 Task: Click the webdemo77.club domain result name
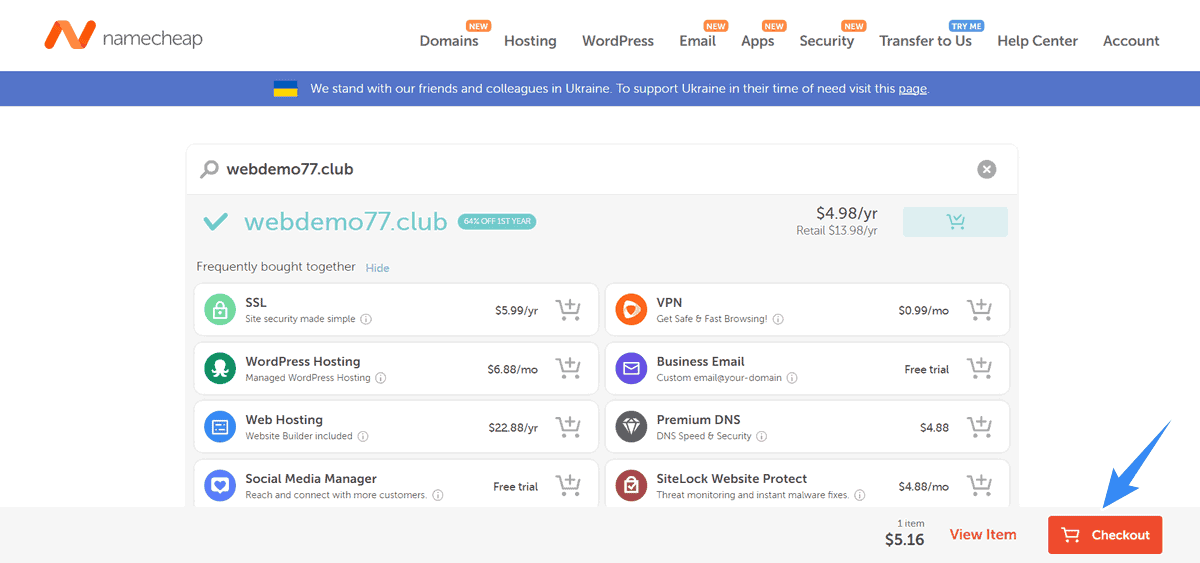pyautogui.click(x=346, y=222)
